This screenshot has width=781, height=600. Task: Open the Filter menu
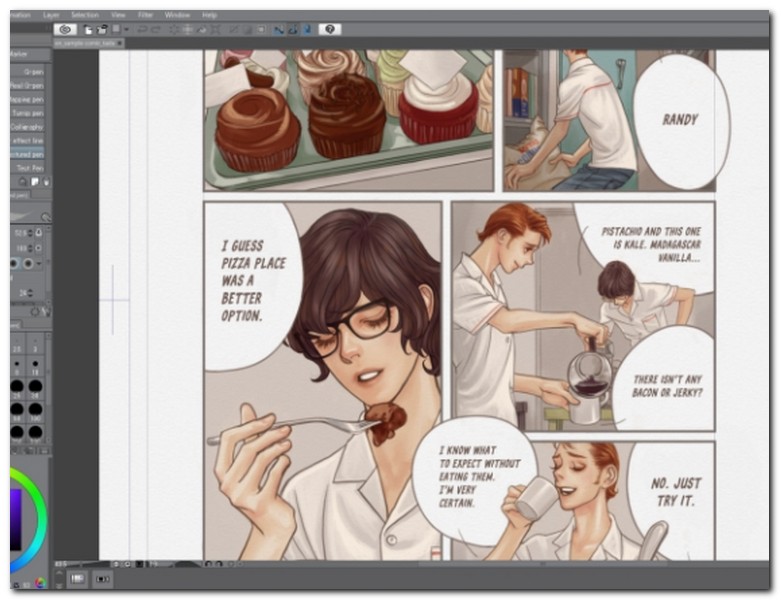point(145,15)
